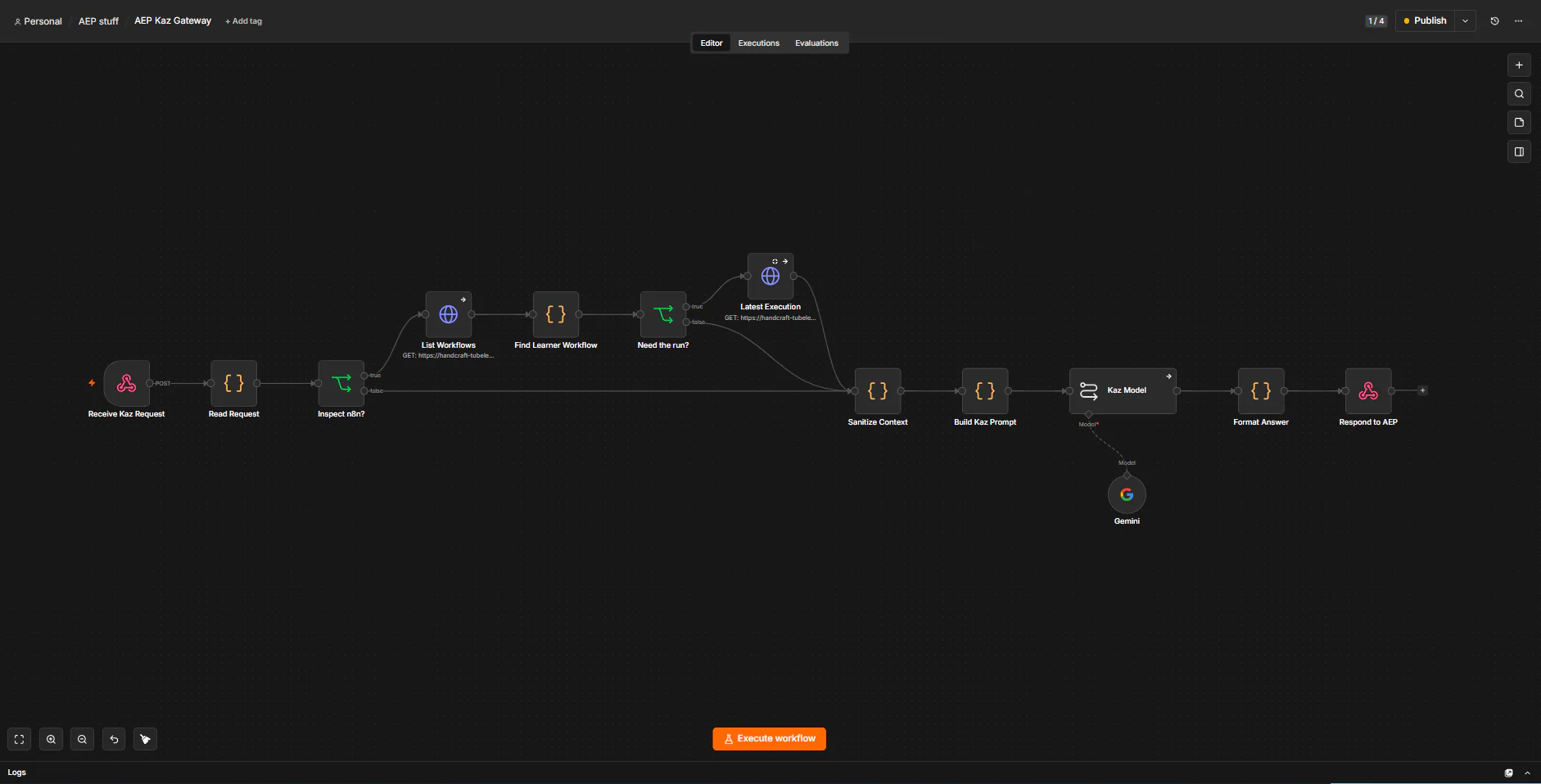Tidy up the workflow nodes

(145, 739)
